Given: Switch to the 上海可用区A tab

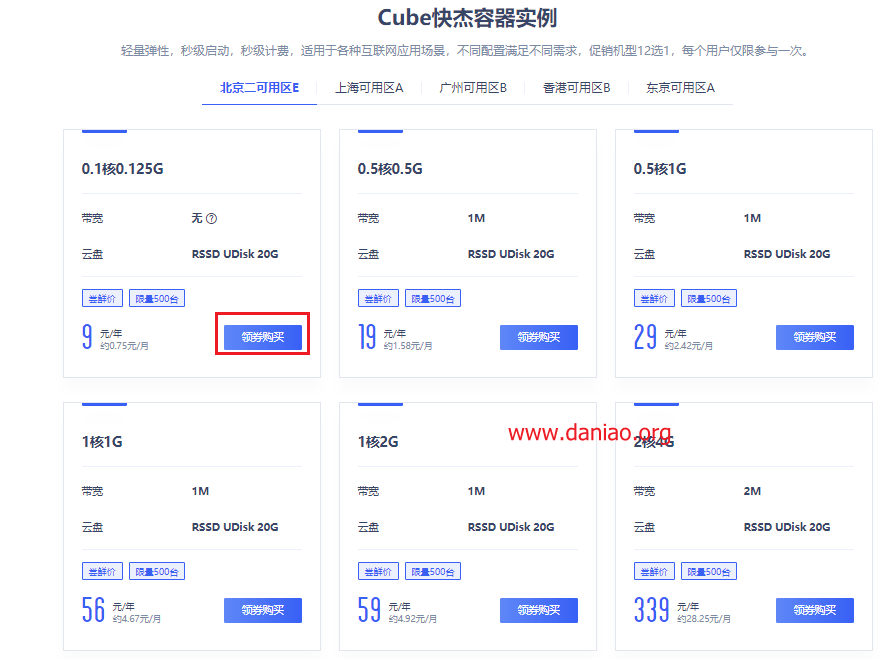Looking at the screenshot, I should (369, 88).
